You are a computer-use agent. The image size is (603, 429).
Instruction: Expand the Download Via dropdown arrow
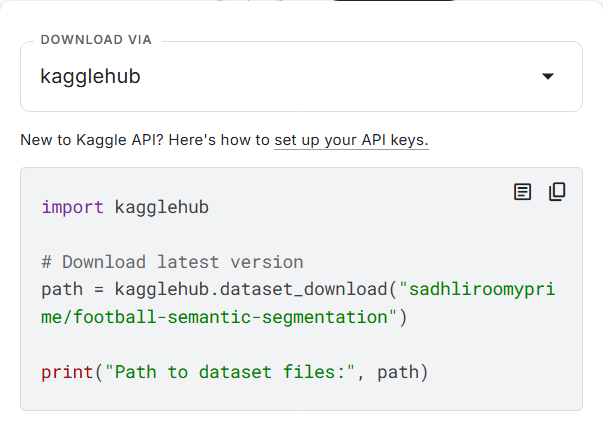[547, 76]
